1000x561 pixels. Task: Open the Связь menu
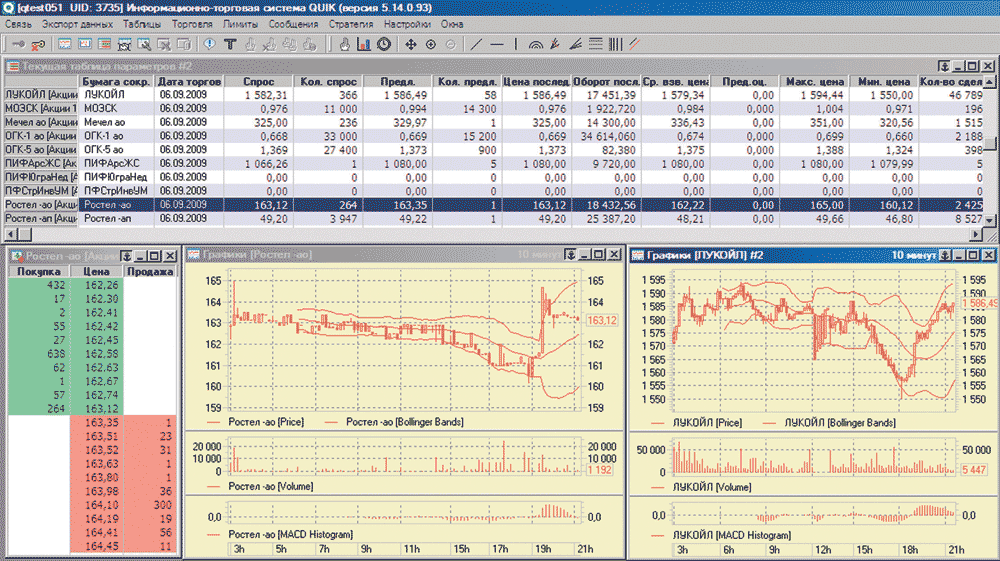point(18,24)
